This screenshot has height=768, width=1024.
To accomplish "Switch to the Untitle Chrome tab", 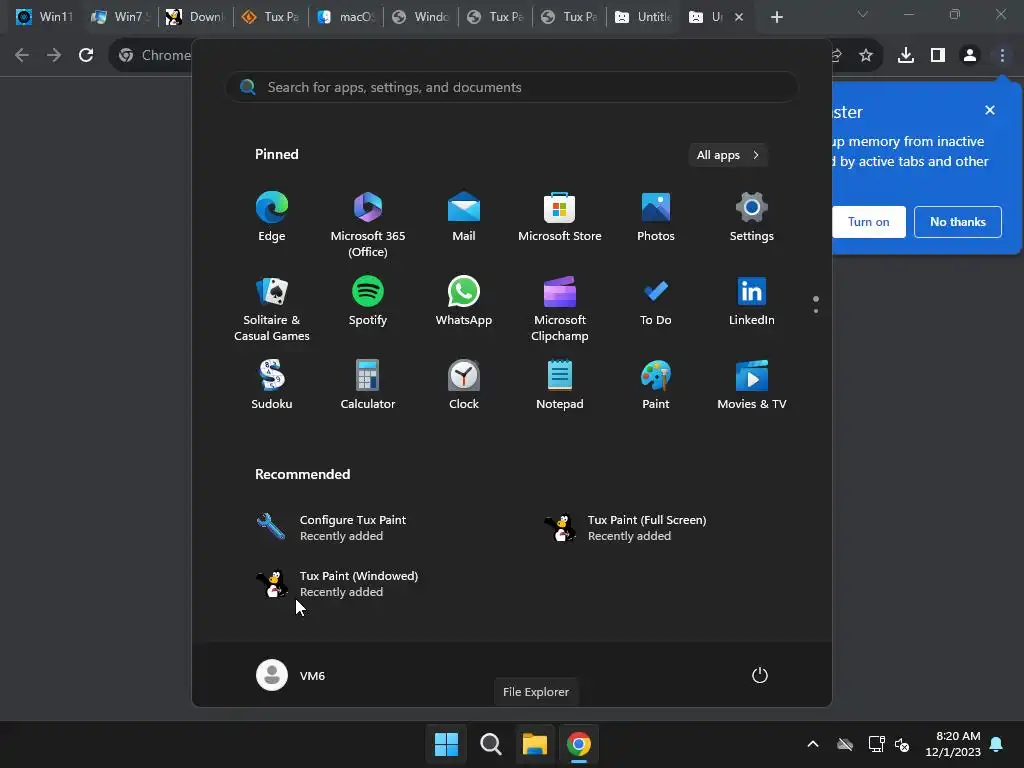I will coord(643,17).
